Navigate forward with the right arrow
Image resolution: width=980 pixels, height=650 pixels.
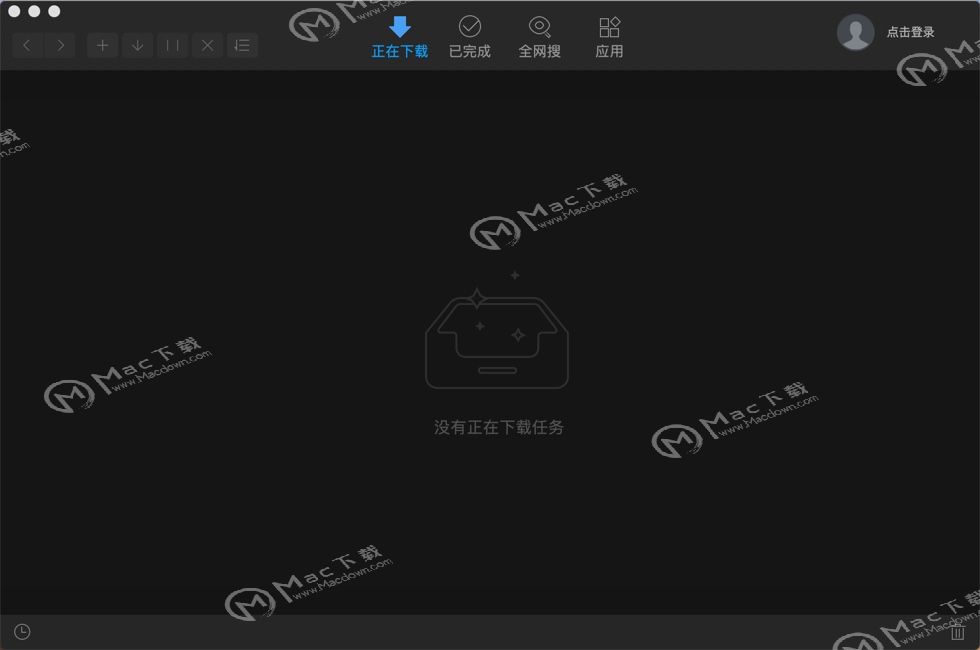[x=60, y=45]
